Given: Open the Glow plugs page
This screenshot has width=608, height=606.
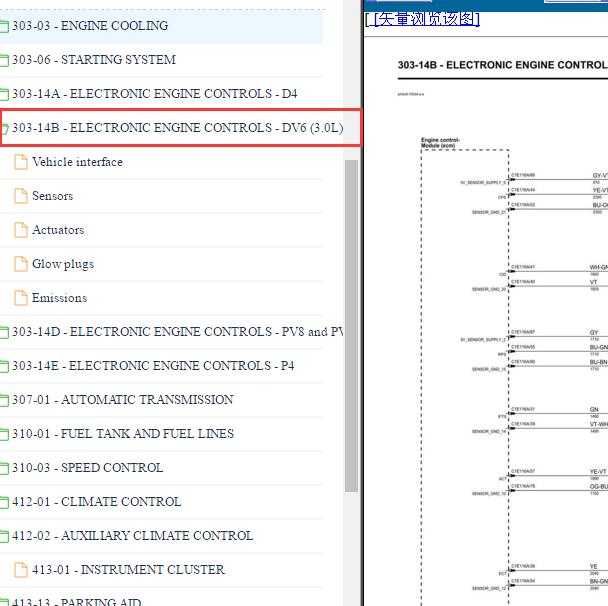Looking at the screenshot, I should pos(63,264).
